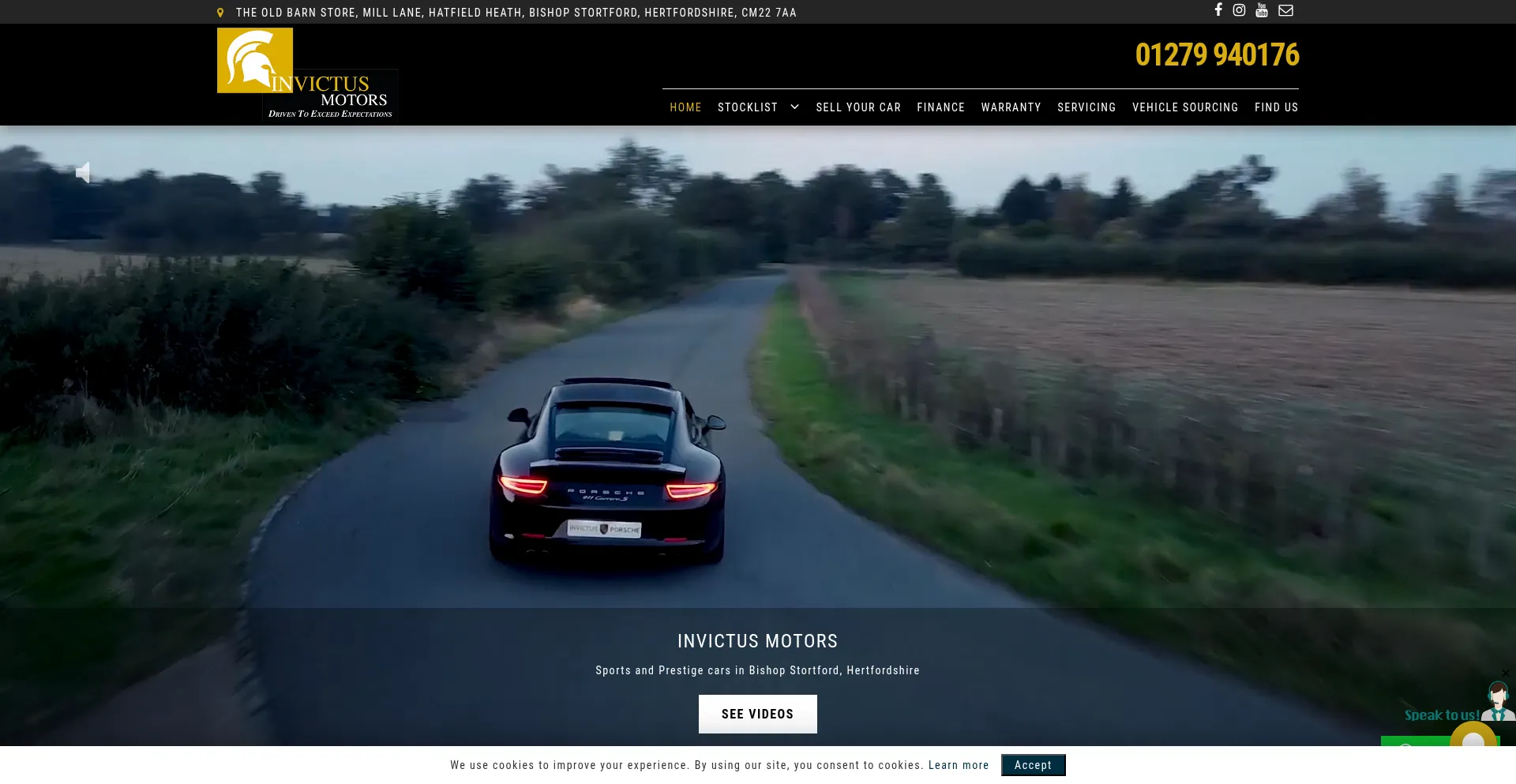Click the Invictus Motors helmet logo

click(x=255, y=61)
